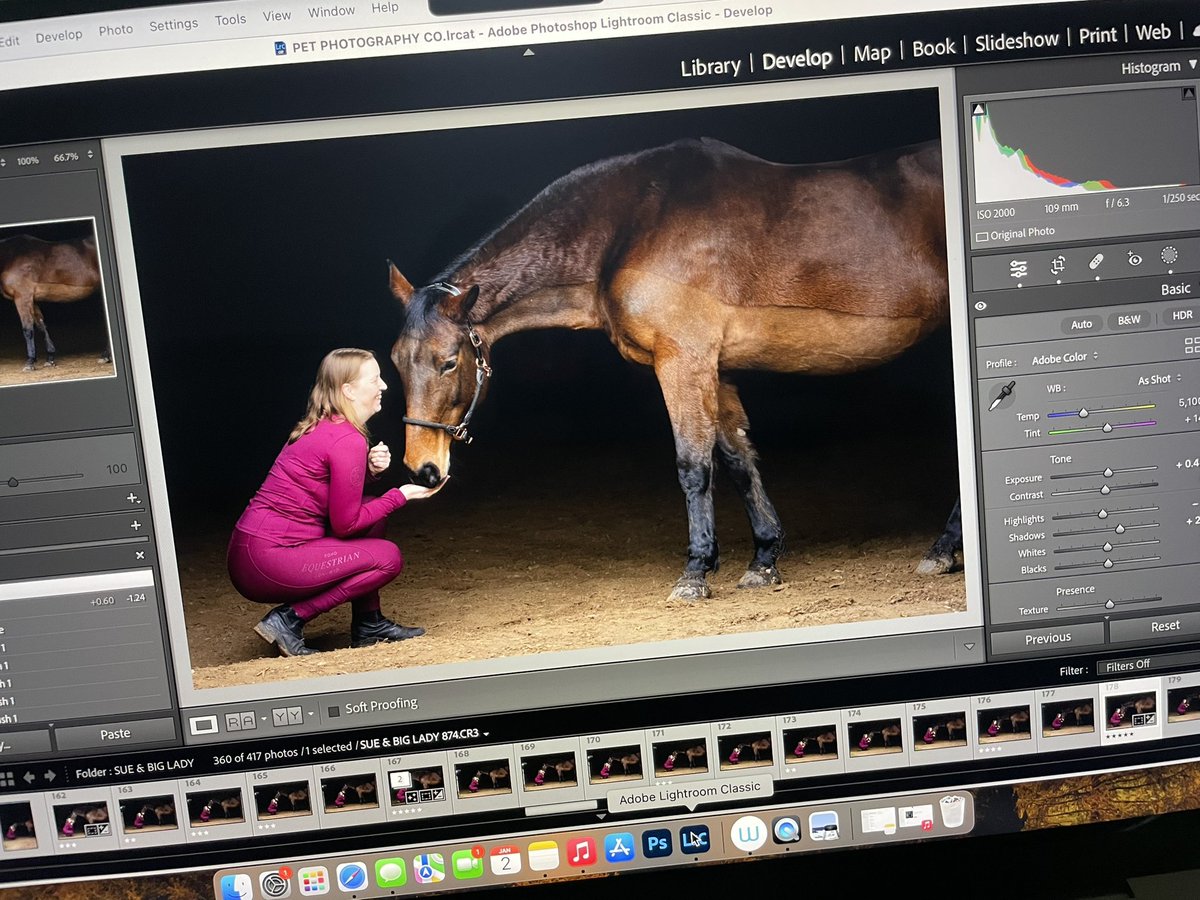Enable the Soft Proofing checkbox

[334, 711]
